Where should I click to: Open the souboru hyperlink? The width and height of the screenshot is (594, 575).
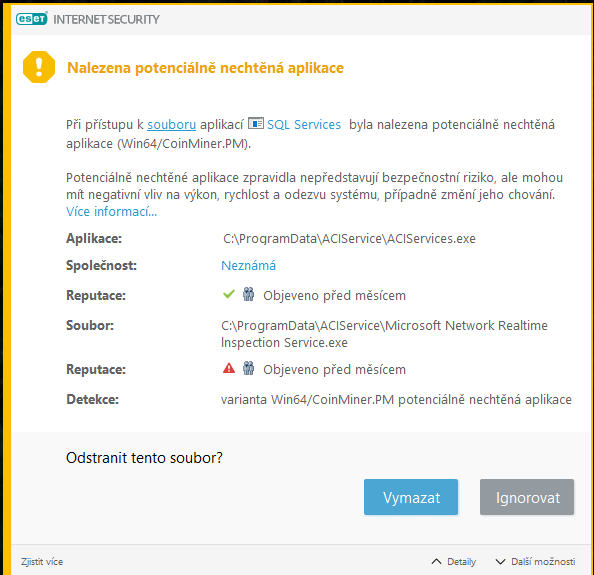click(172, 125)
